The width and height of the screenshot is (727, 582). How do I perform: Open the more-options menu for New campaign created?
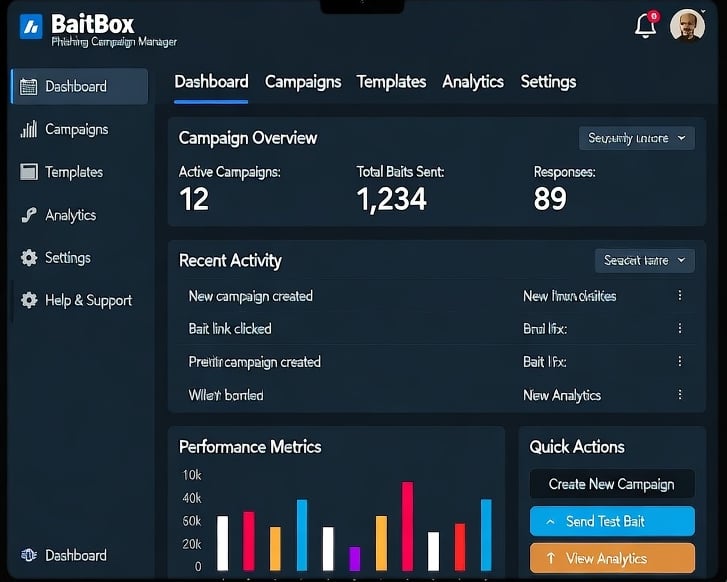click(680, 295)
